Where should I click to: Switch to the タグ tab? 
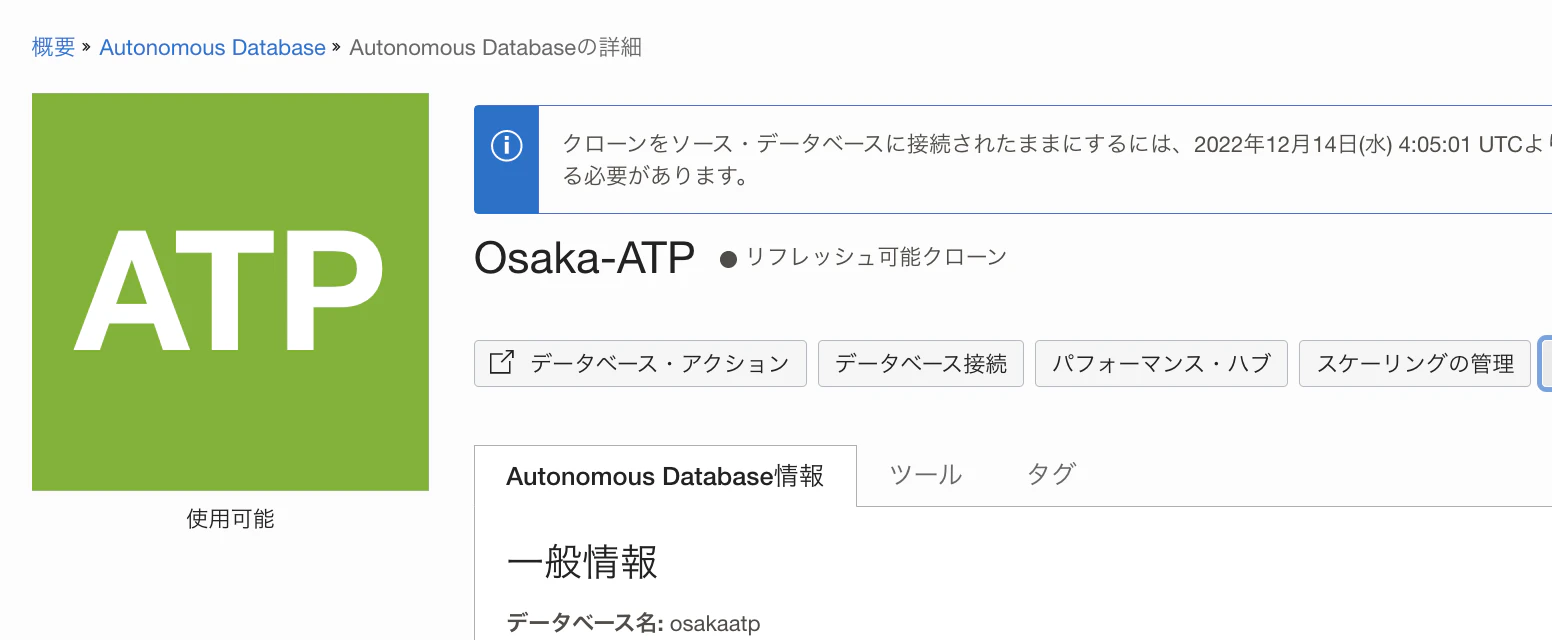[1051, 475]
